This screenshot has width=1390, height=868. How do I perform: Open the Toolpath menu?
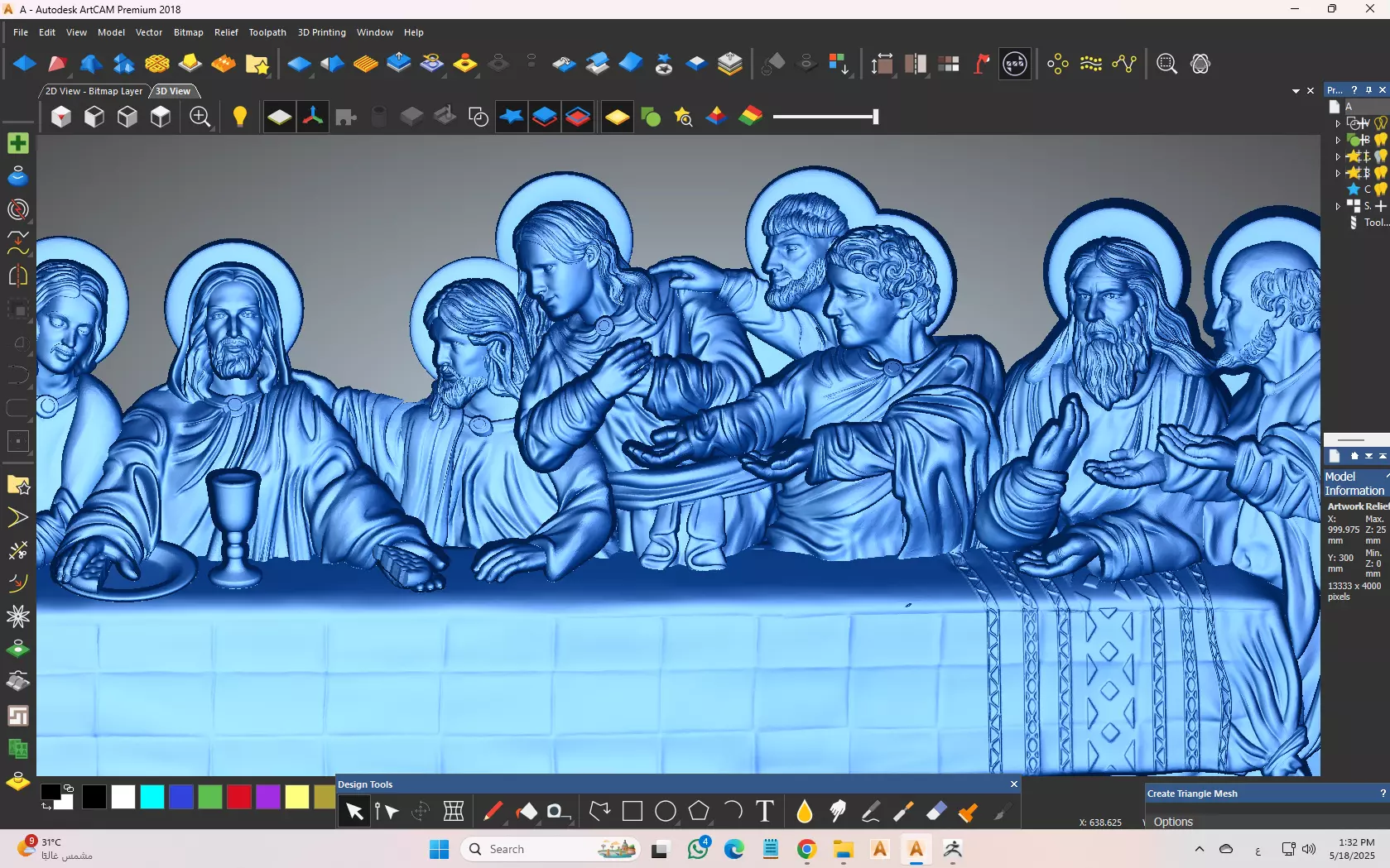(267, 32)
